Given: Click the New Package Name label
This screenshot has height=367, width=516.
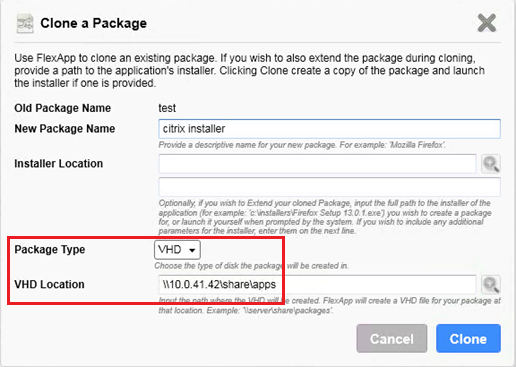Looking at the screenshot, I should click(x=65, y=129).
